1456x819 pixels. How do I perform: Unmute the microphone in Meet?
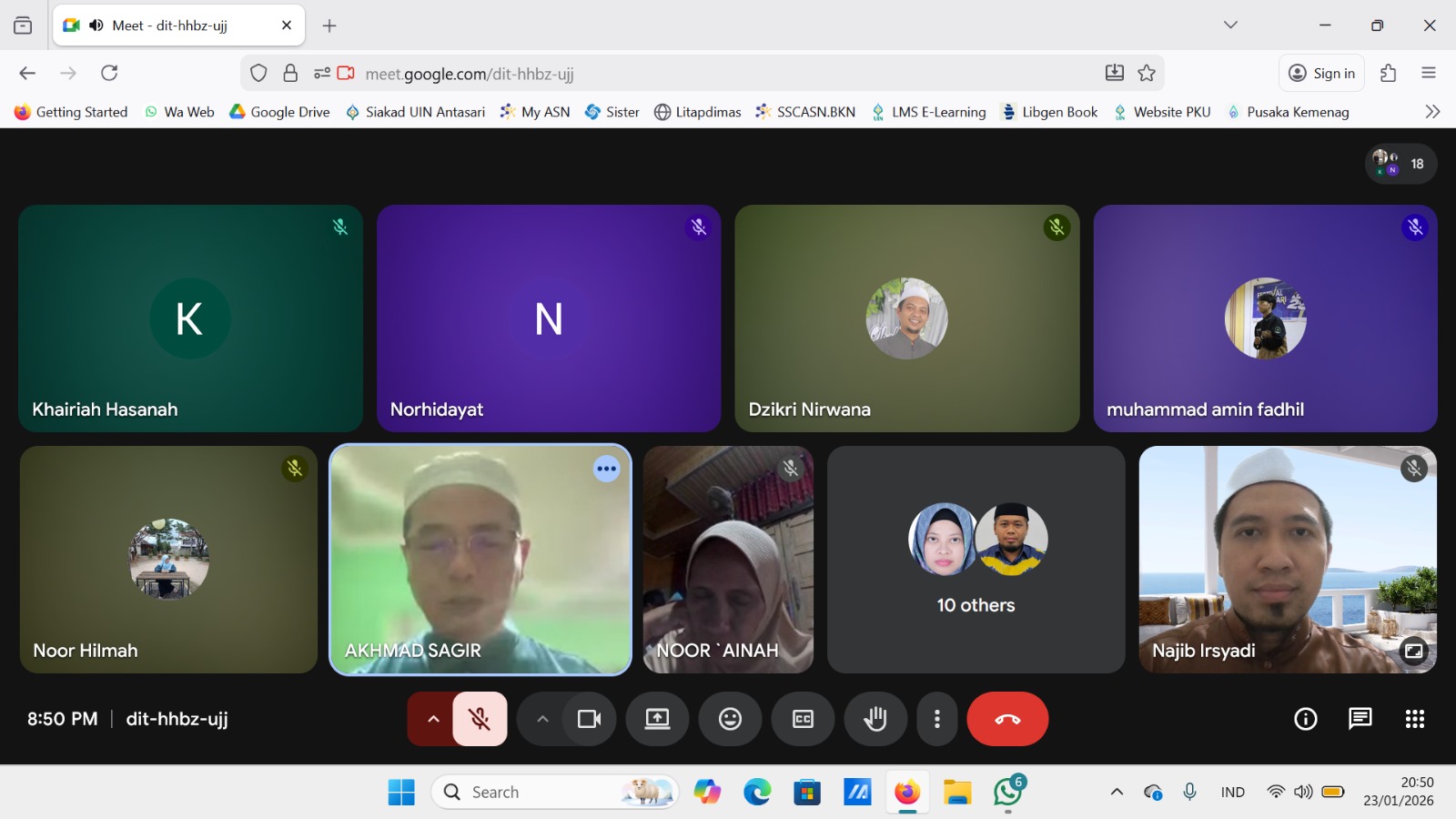click(480, 719)
